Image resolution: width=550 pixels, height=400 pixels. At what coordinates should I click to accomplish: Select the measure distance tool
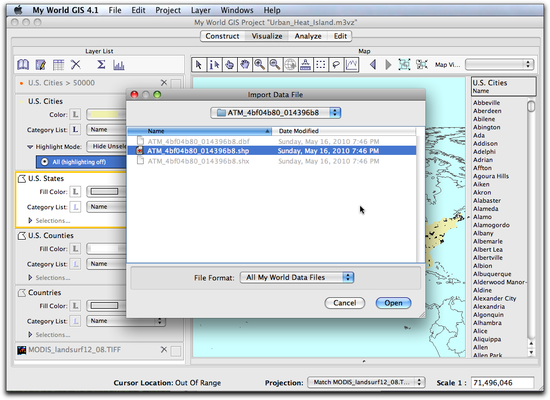(x=305, y=65)
